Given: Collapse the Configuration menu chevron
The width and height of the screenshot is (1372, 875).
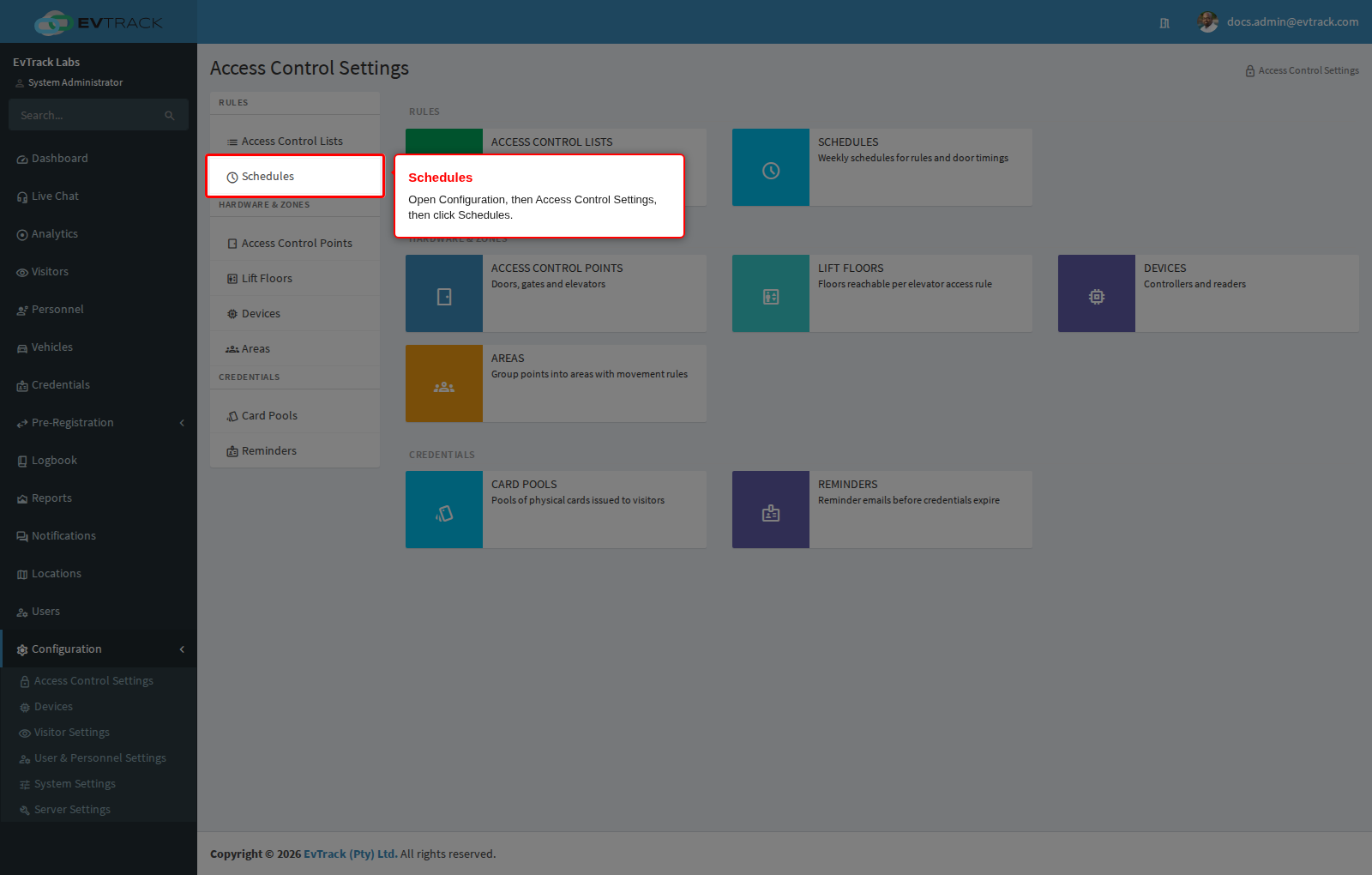Looking at the screenshot, I should (182, 649).
